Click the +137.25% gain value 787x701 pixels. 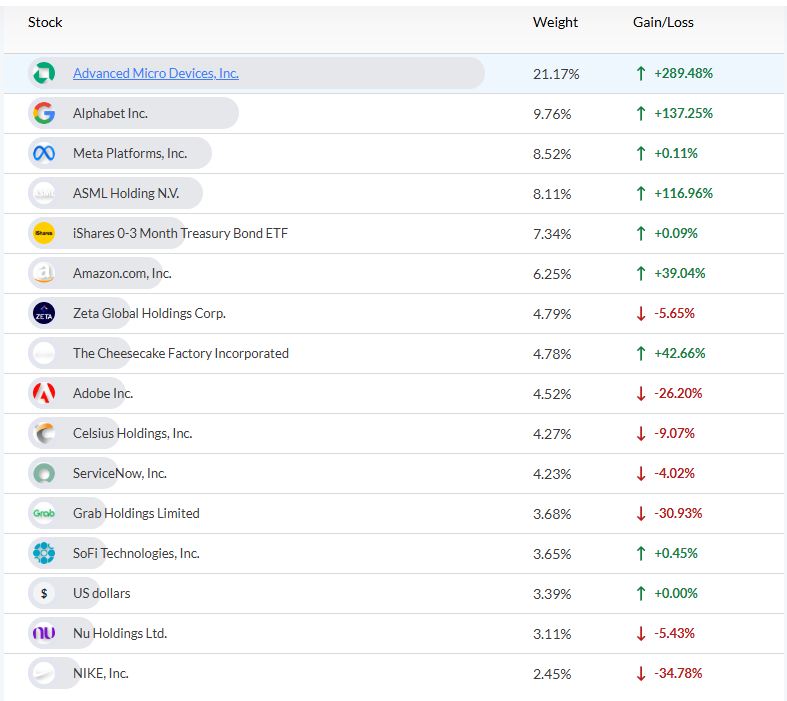tap(683, 113)
